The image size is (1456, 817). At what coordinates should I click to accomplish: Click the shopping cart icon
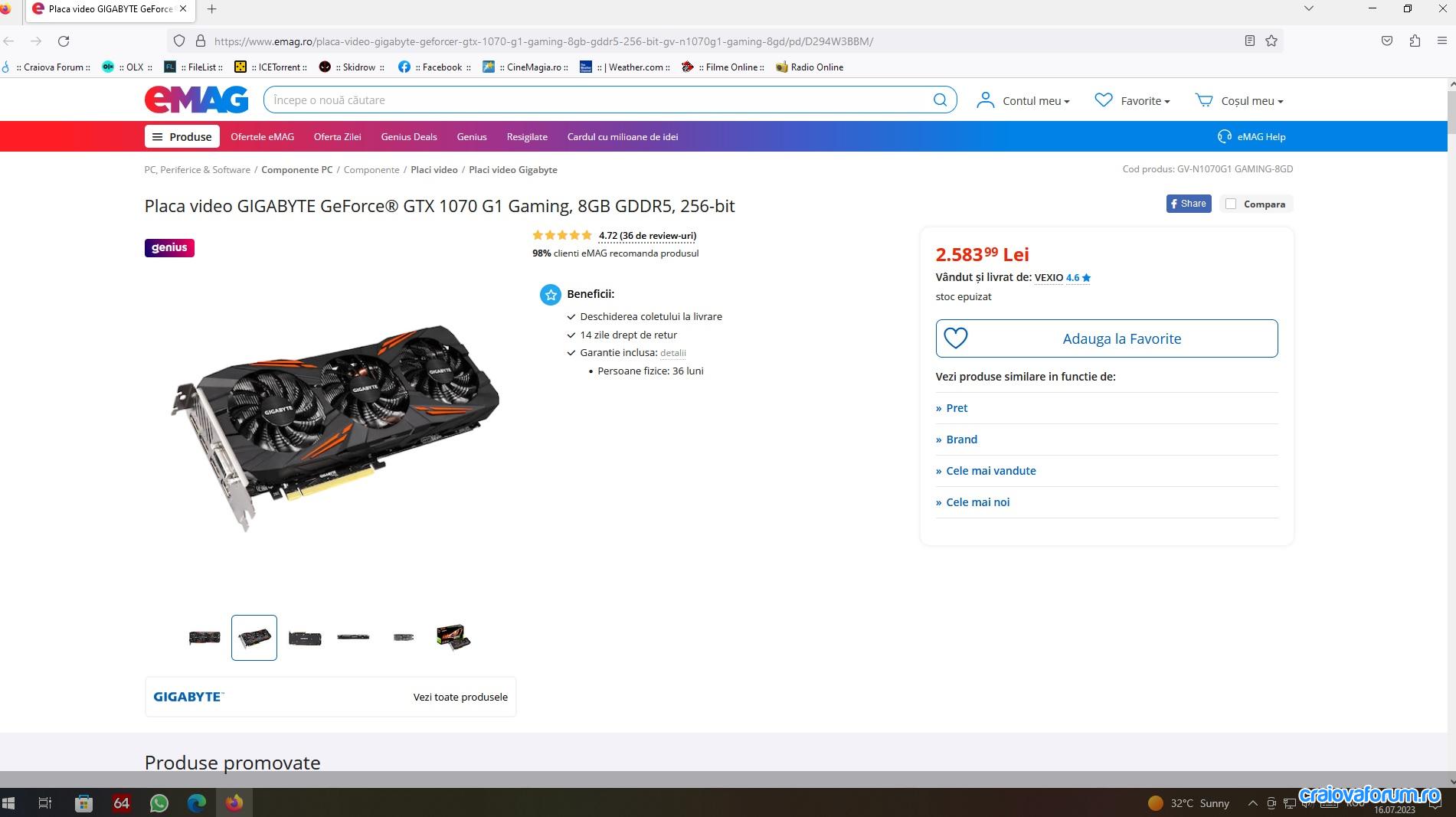click(x=1204, y=100)
